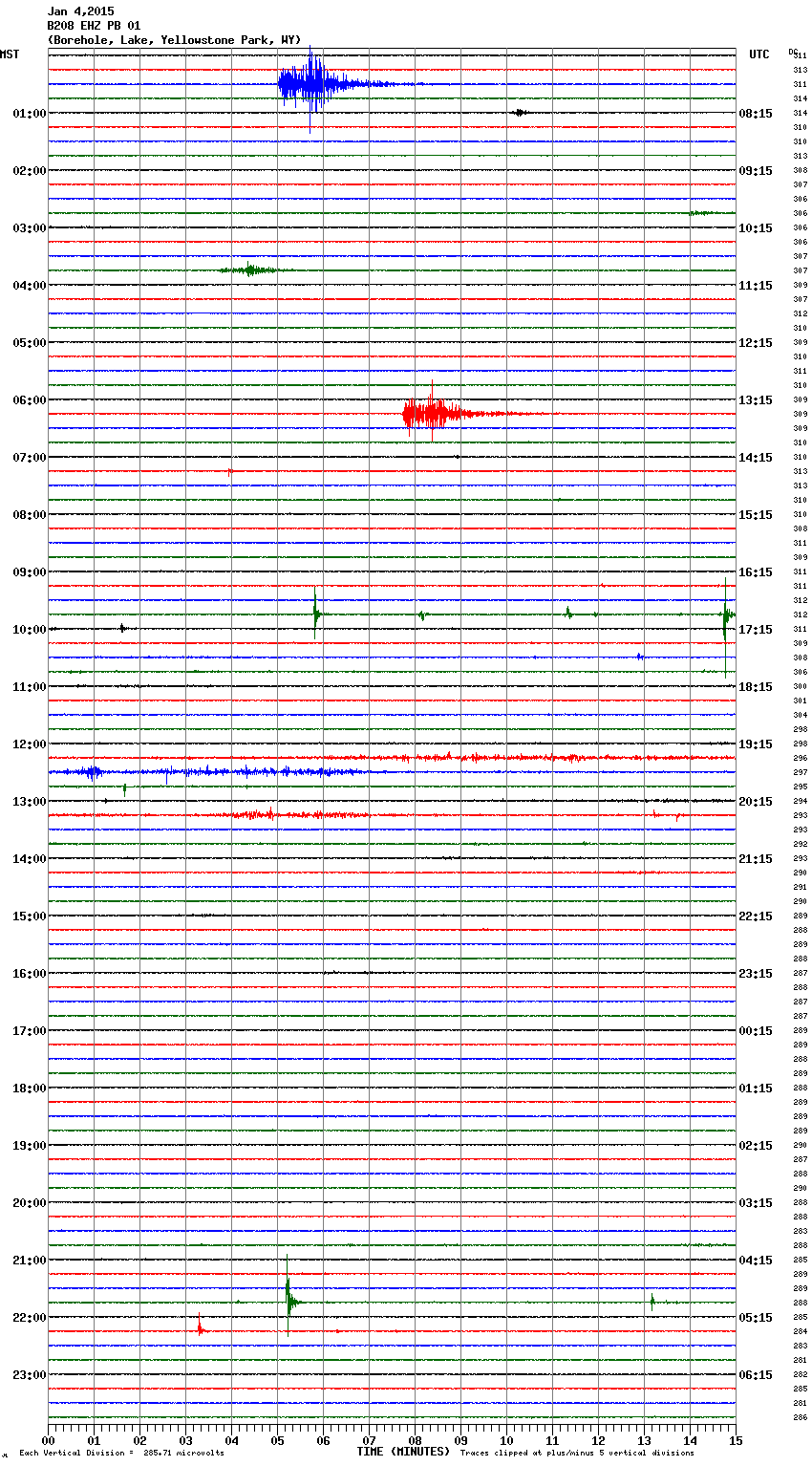
Task: Click the 'Each Vertical Division = 285.71 microvolts' note
Action: coord(121,1454)
